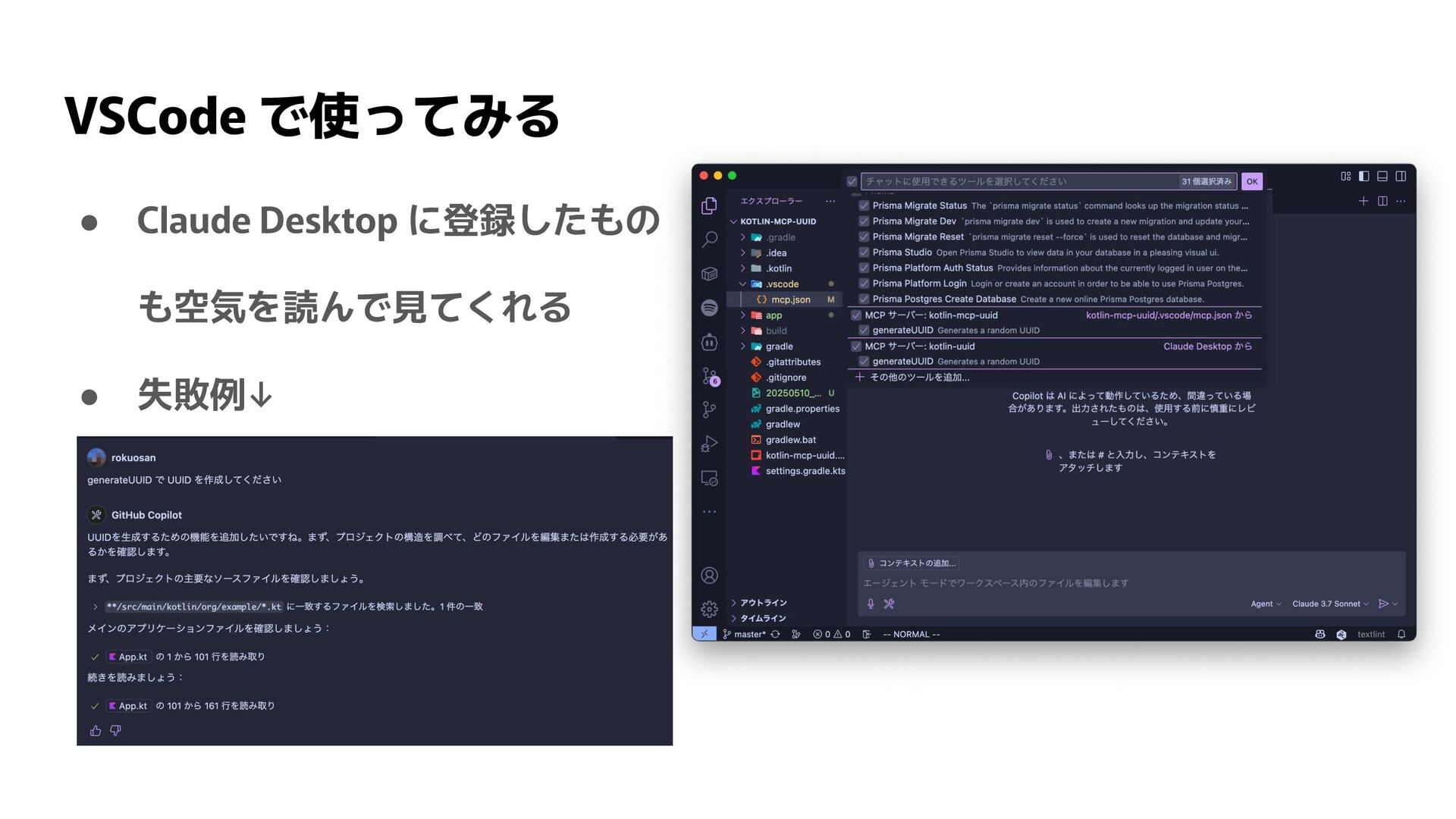Expand the app folder in explorer
This screenshot has height=819, width=1456.
773,315
